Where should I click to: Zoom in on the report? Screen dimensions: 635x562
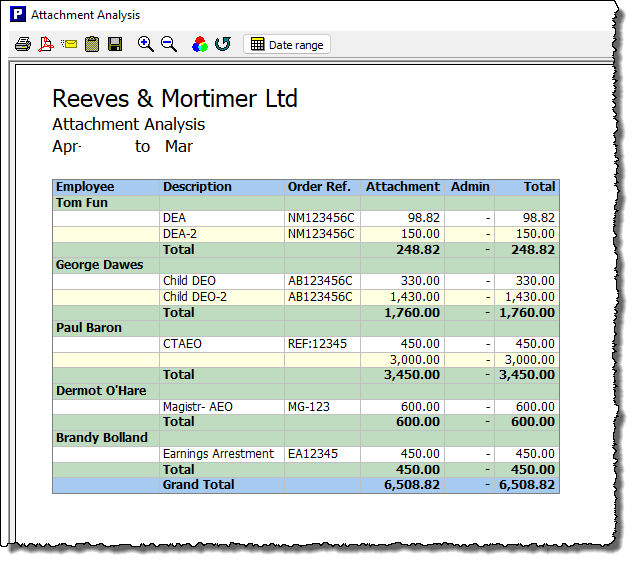[145, 44]
